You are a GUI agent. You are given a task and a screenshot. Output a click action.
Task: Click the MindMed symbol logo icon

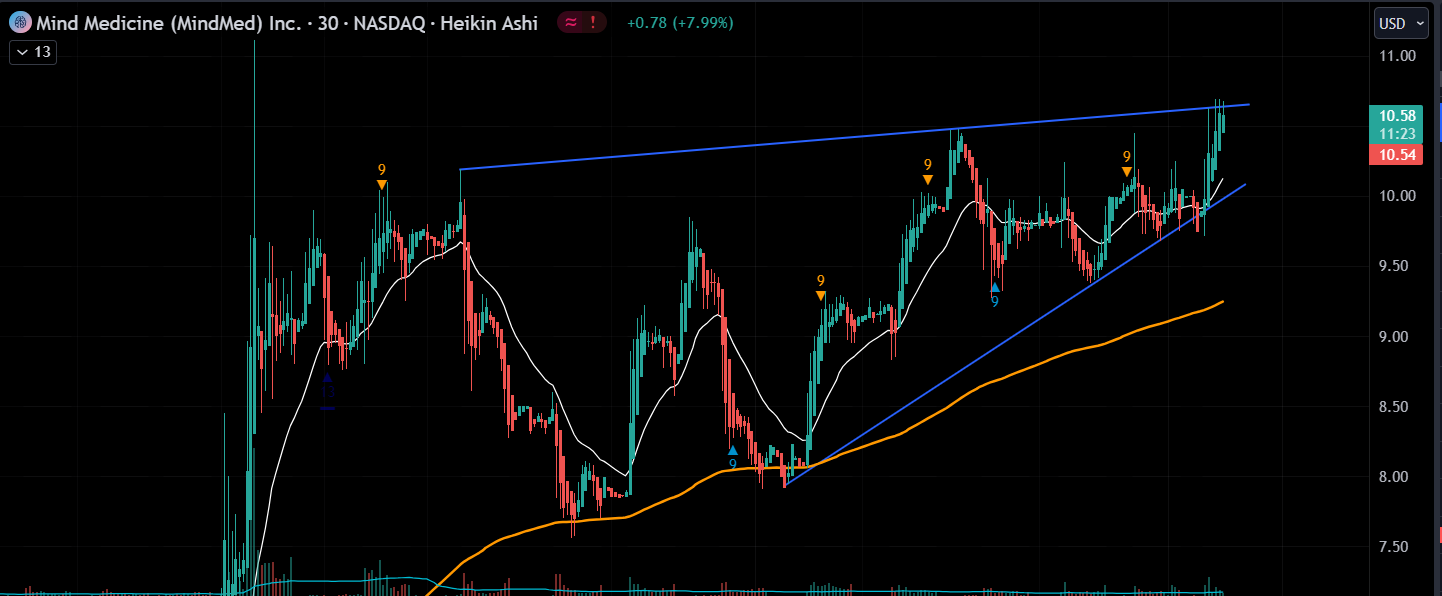tap(19, 22)
